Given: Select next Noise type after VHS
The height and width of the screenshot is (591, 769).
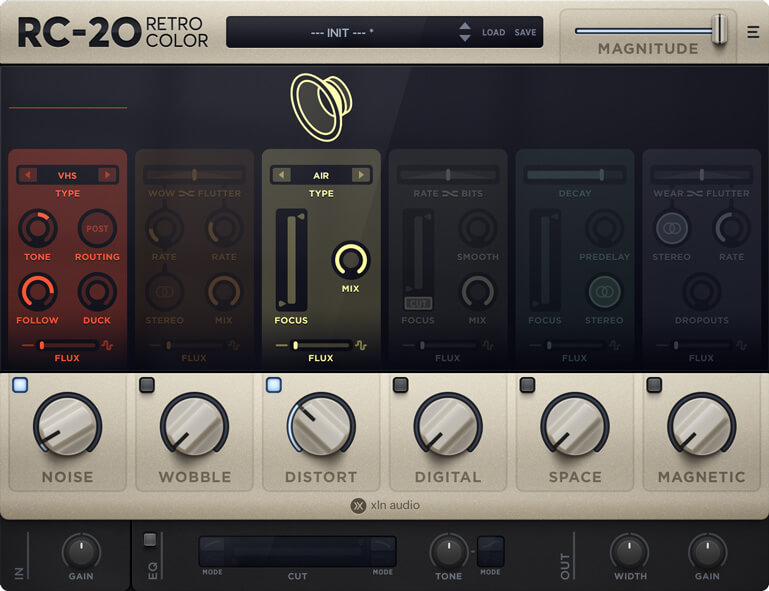Looking at the screenshot, I should point(107,175).
